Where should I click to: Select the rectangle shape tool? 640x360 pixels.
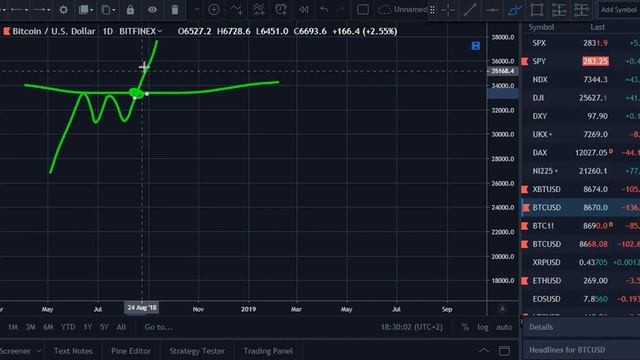tap(537, 9)
